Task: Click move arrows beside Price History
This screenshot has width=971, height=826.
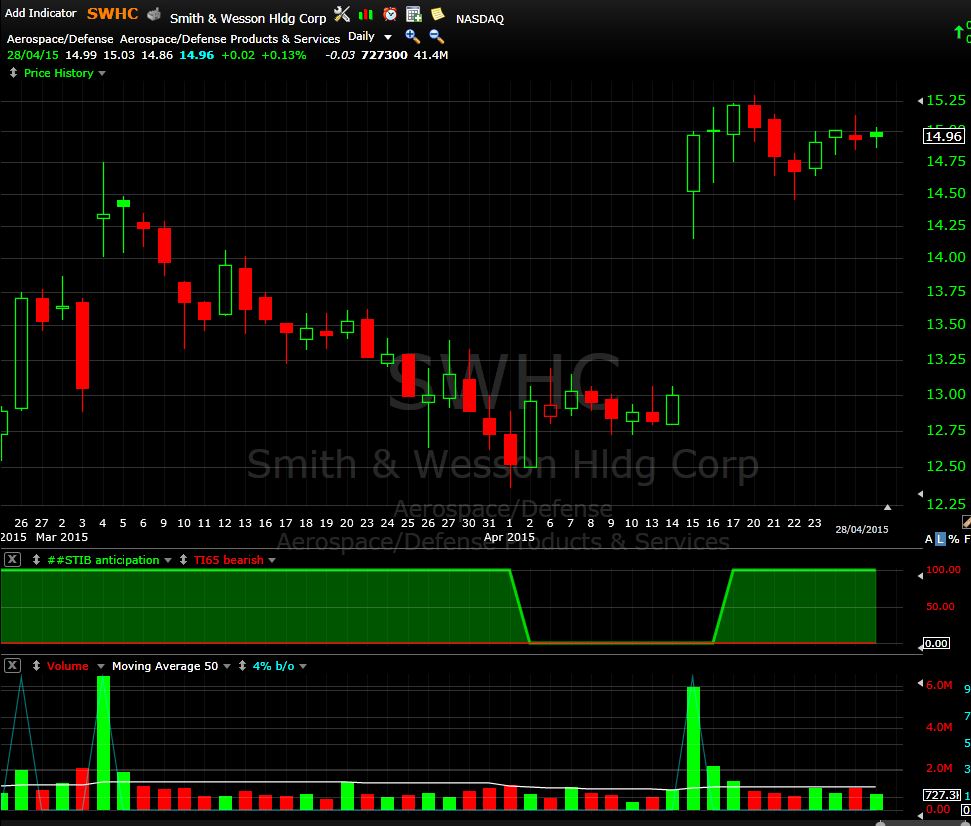Action: click(x=13, y=73)
